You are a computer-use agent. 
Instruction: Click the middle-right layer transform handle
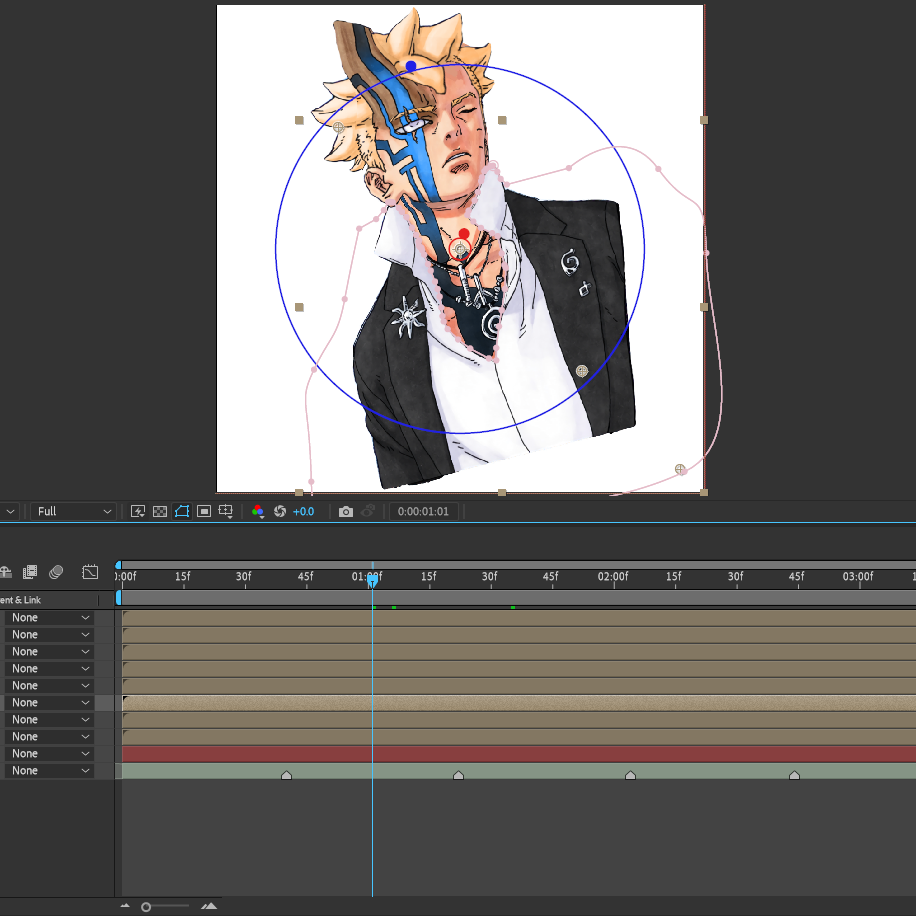[704, 307]
